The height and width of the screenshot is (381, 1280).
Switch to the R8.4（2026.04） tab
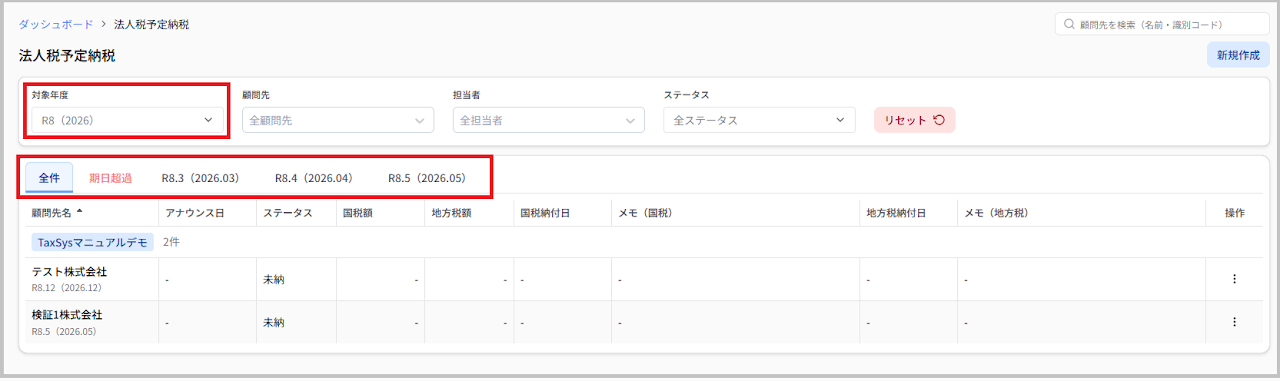pyautogui.click(x=314, y=178)
